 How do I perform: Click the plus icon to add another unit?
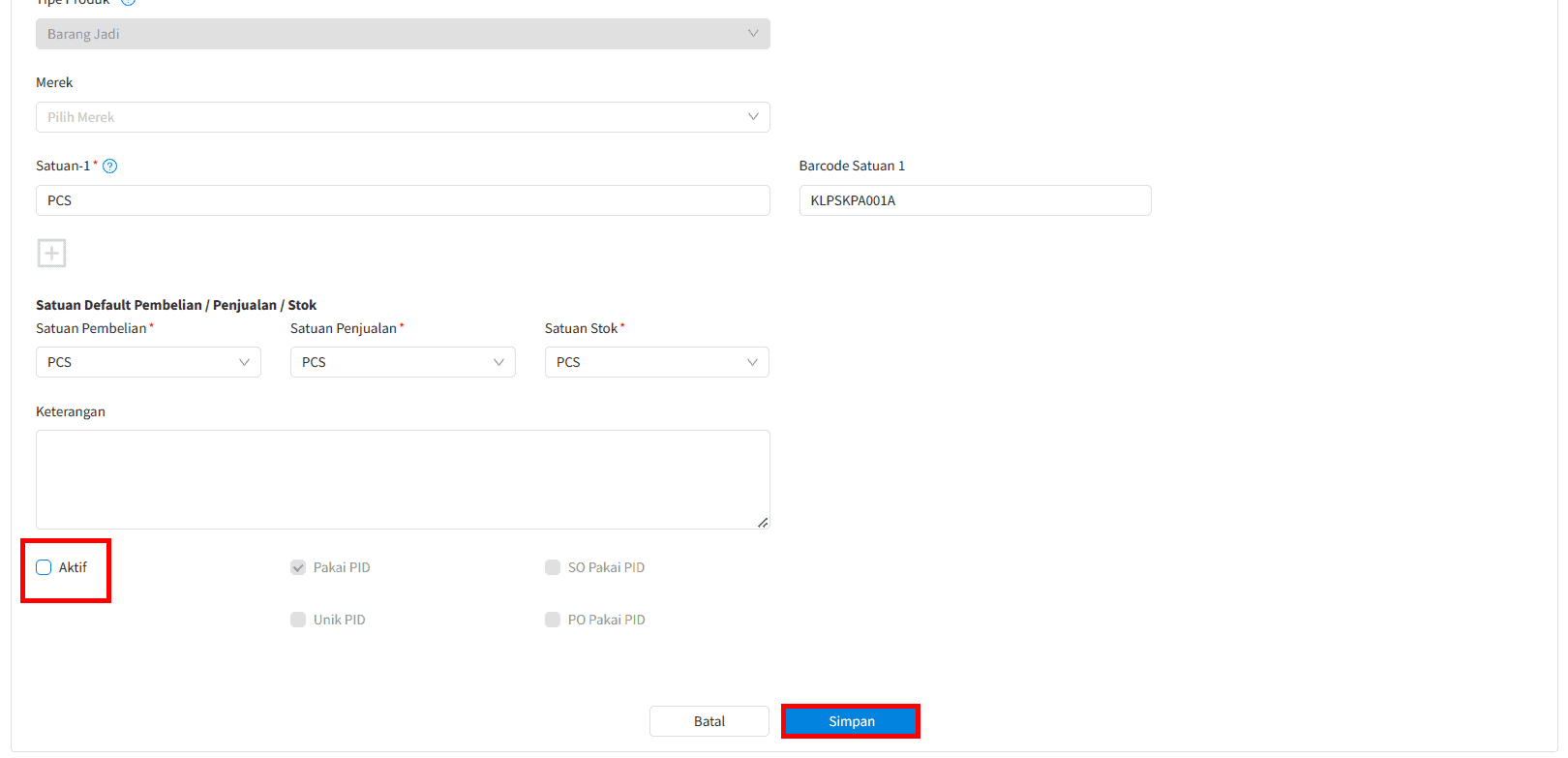tap(51, 254)
